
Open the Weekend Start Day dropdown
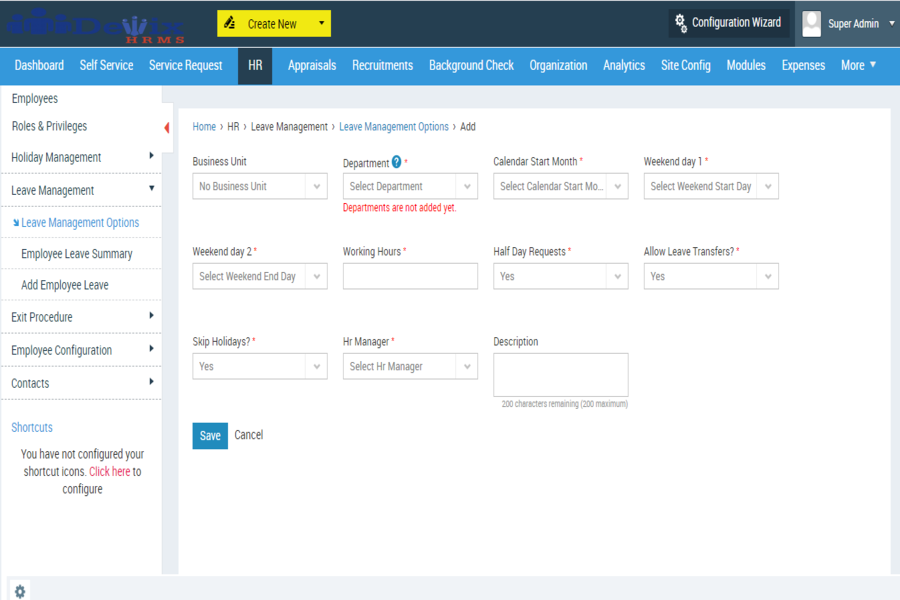point(711,186)
